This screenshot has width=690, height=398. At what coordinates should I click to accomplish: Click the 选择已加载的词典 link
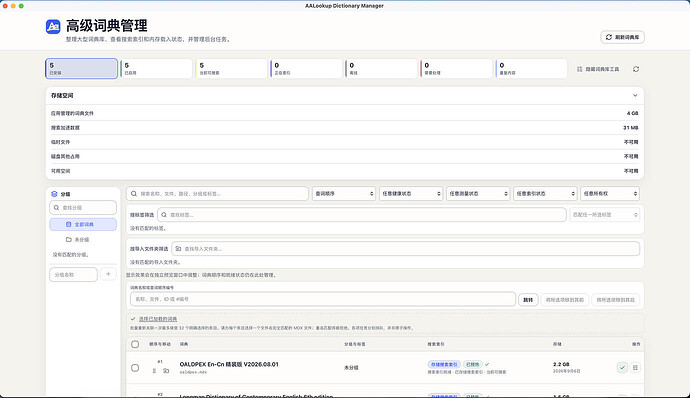tap(158, 319)
